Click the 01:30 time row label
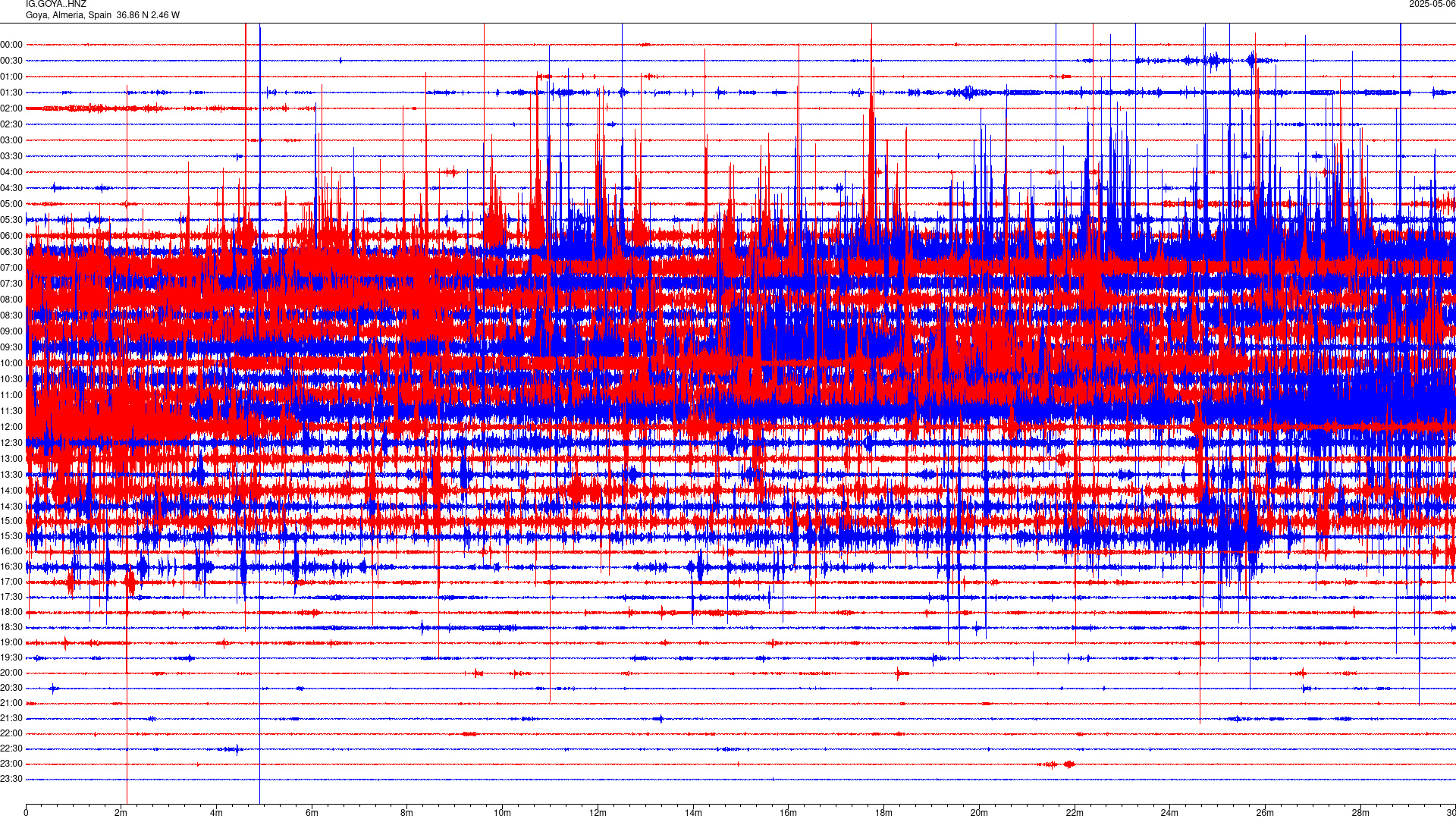Image resolution: width=1456 pixels, height=819 pixels. [x=11, y=93]
